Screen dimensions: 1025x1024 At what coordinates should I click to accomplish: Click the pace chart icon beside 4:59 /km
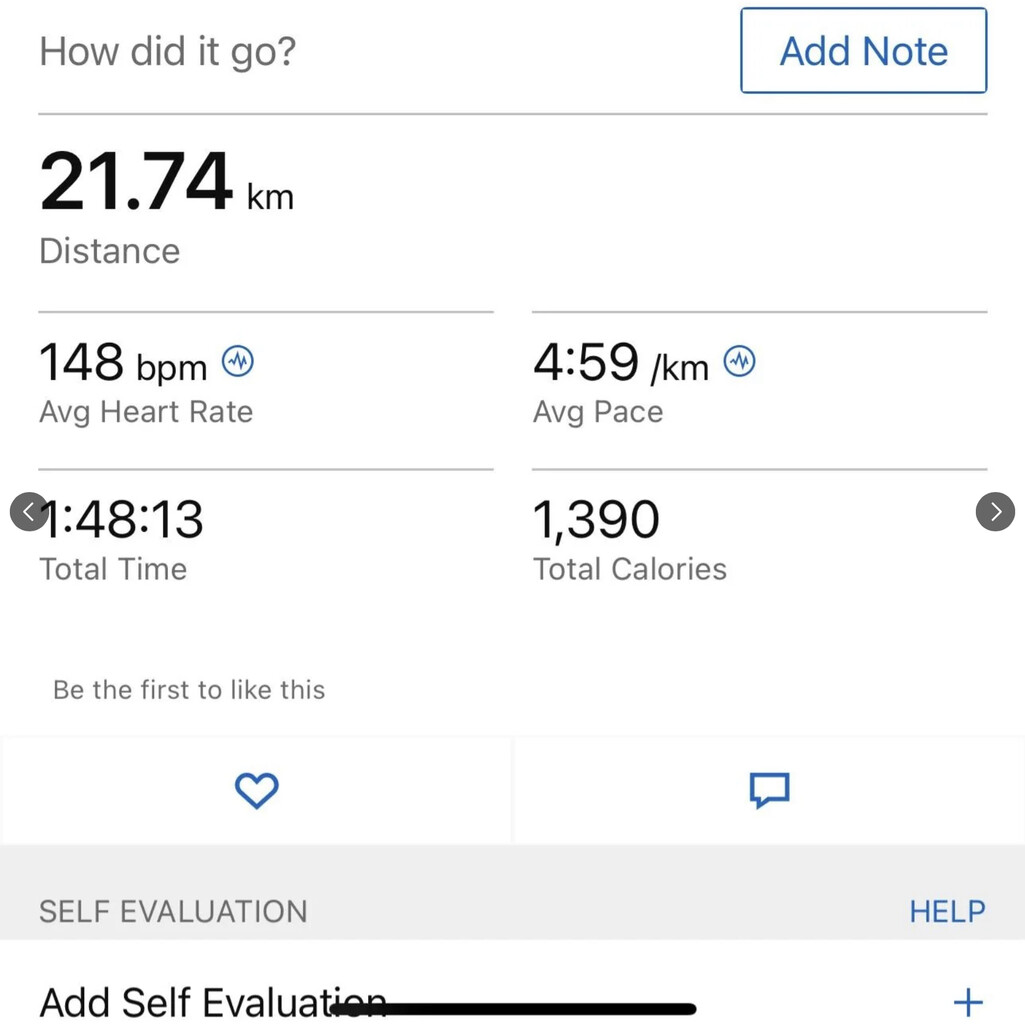pyautogui.click(x=740, y=361)
